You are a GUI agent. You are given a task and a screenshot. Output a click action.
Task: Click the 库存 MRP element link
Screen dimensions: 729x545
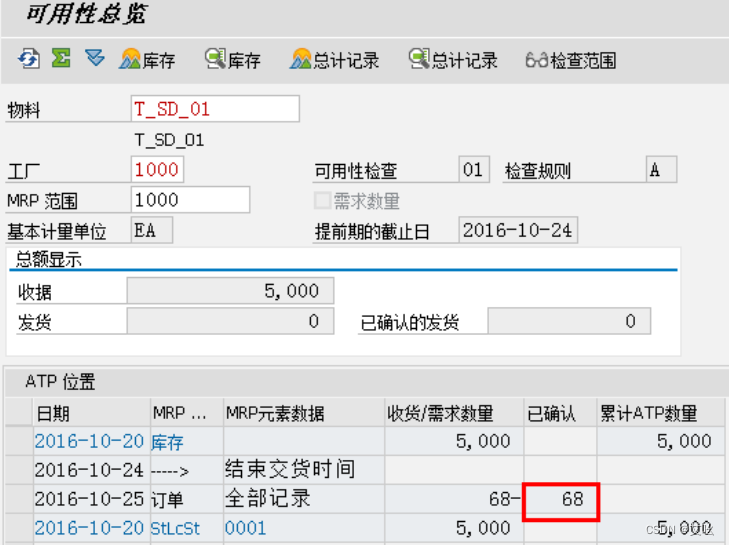pos(167,442)
